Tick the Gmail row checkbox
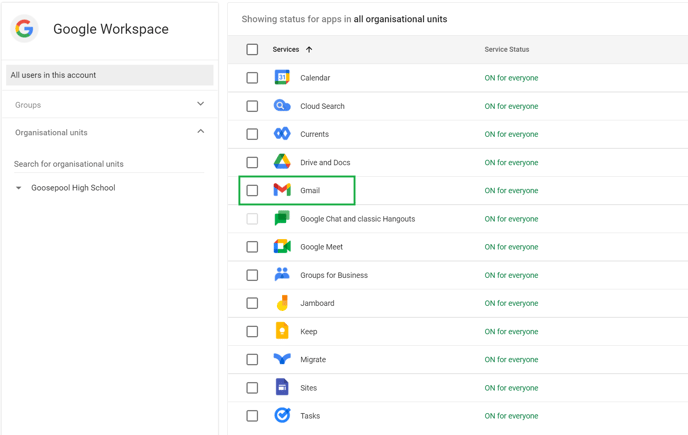Screen dimensions: 688x435 click(x=252, y=191)
